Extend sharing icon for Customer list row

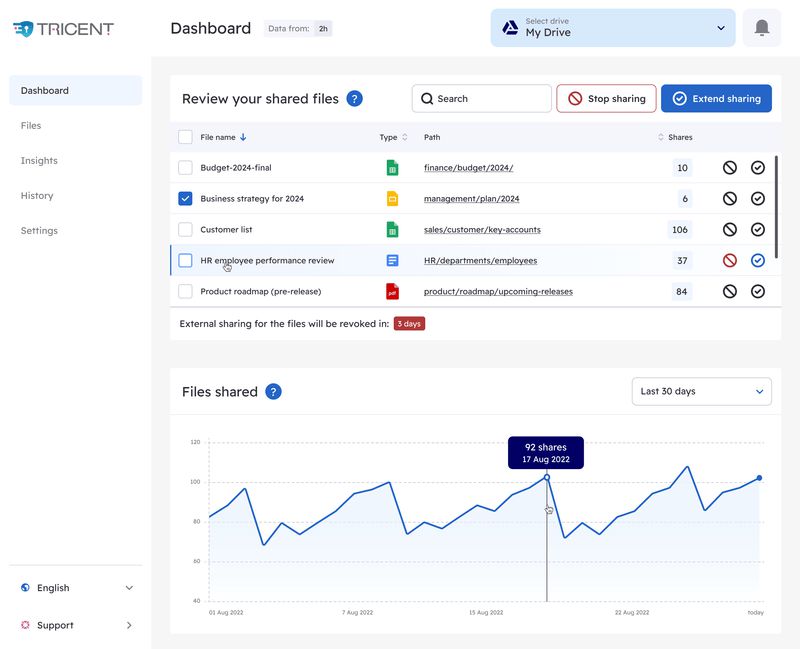point(758,230)
